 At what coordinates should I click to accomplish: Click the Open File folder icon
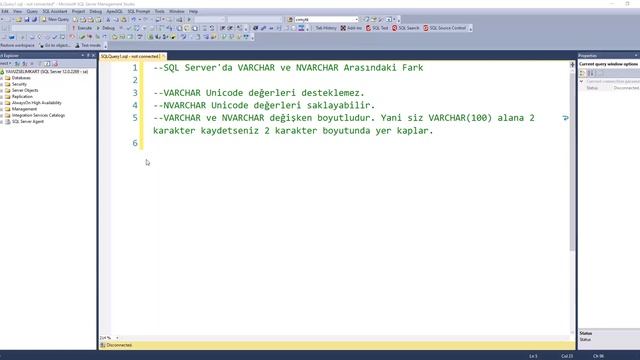[19, 20]
